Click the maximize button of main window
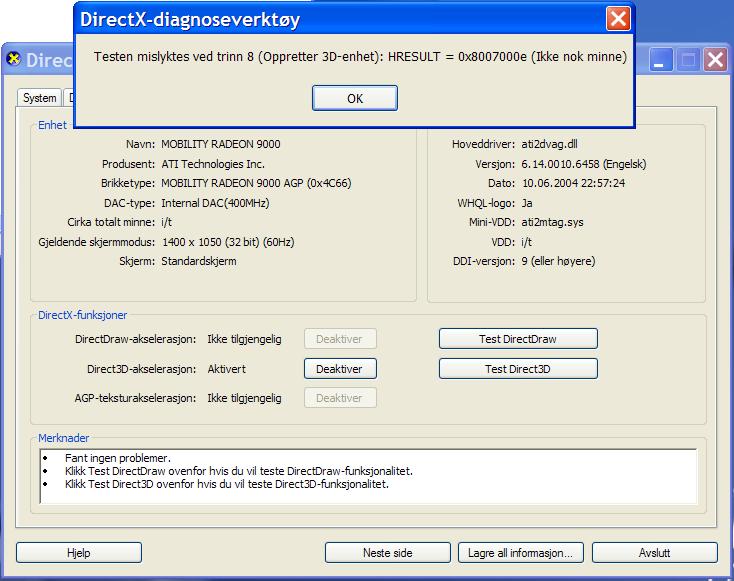Screen dimensions: 734x581 click(688, 60)
